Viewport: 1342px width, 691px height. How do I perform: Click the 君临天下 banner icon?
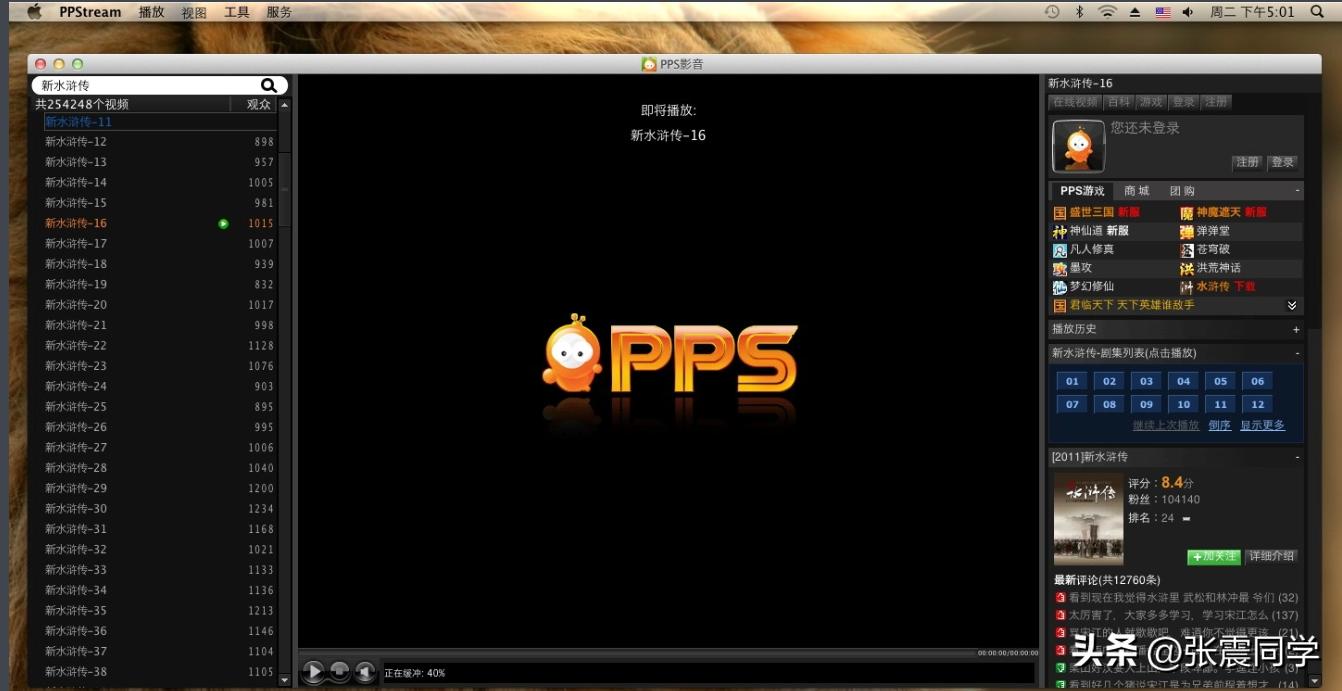pyautogui.click(x=1060, y=305)
